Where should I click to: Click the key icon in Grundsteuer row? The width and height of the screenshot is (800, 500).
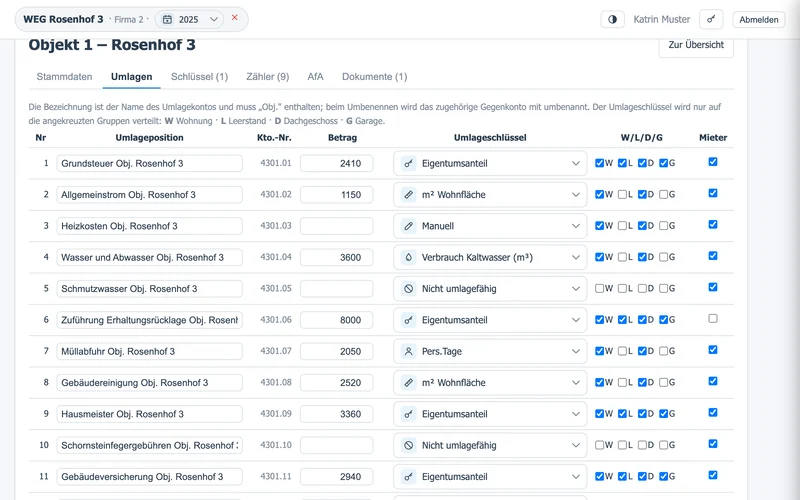[x=408, y=164]
